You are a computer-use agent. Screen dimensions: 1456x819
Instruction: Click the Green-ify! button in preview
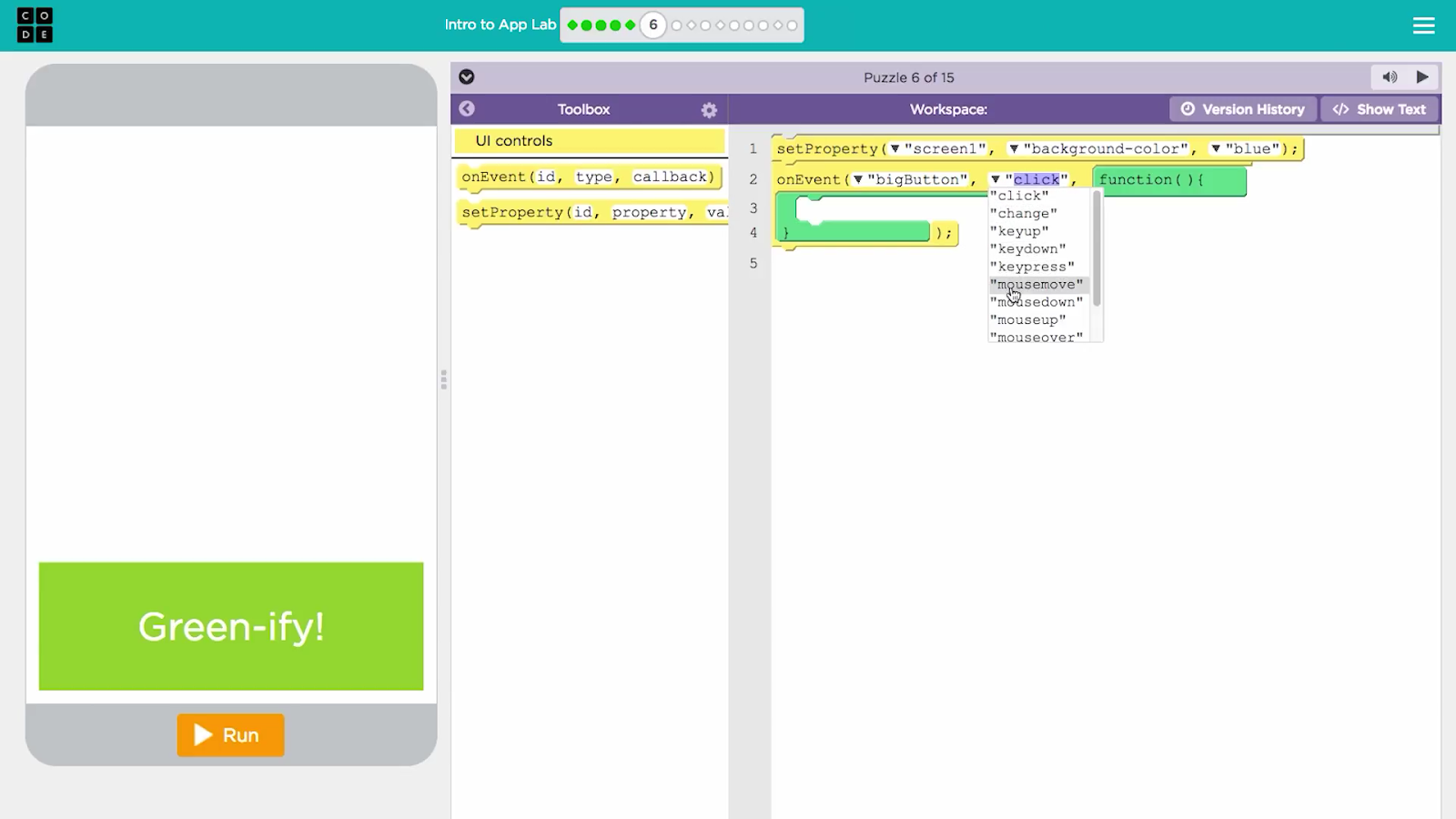click(x=231, y=626)
